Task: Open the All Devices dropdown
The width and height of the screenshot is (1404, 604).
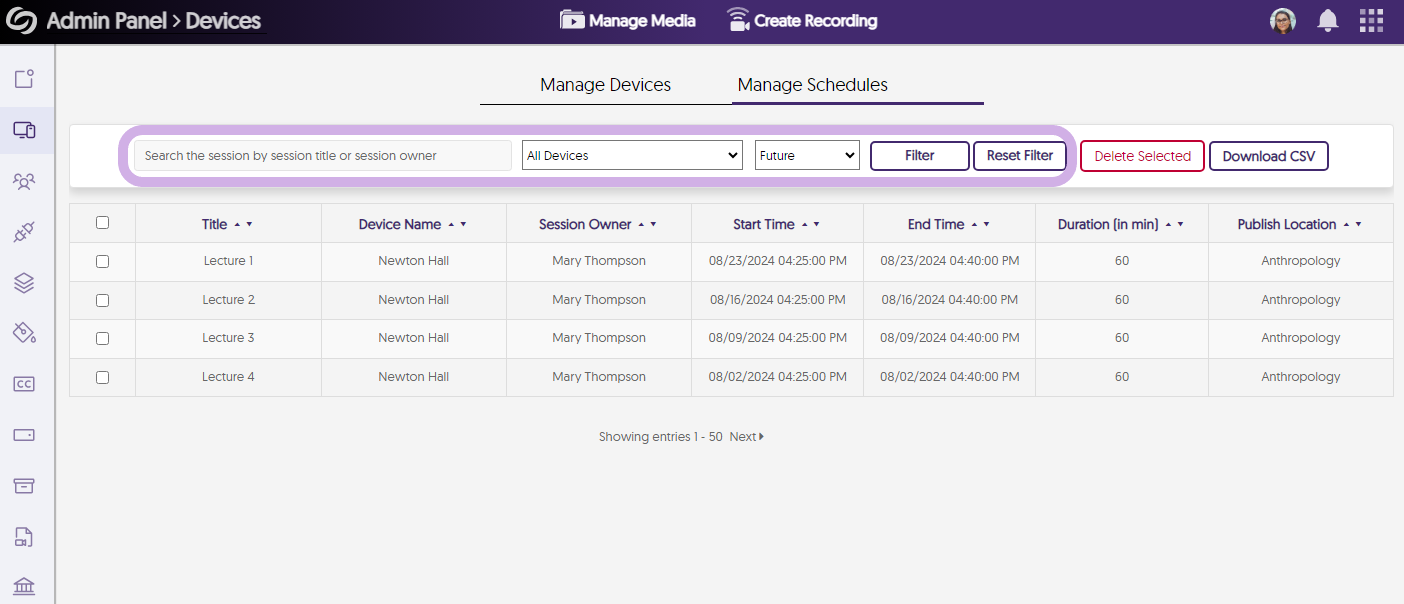Action: [632, 156]
